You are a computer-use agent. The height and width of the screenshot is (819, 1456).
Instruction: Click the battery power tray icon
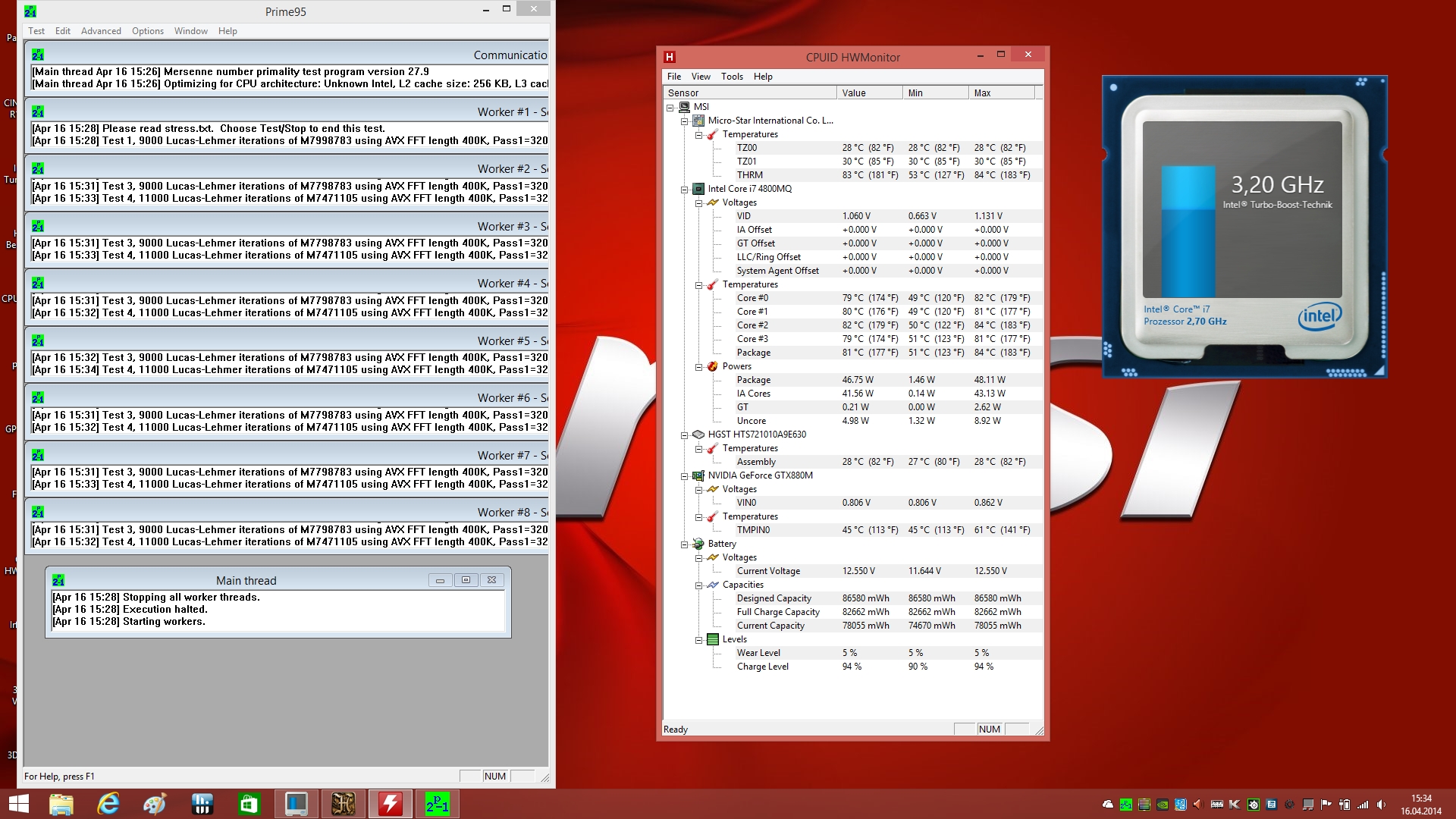point(1345,805)
